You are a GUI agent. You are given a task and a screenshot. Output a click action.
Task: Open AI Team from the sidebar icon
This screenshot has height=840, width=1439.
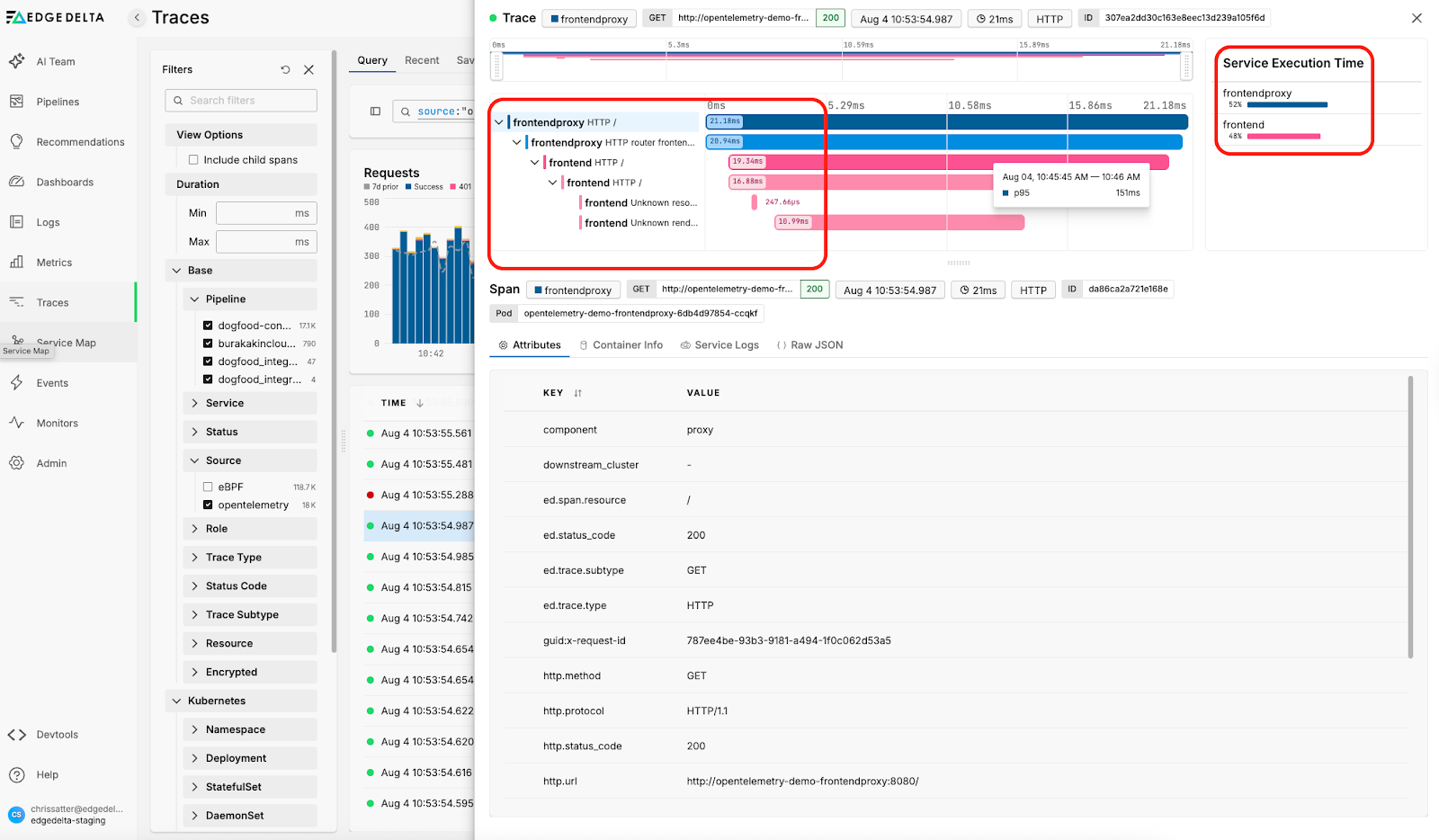pyautogui.click(x=16, y=61)
